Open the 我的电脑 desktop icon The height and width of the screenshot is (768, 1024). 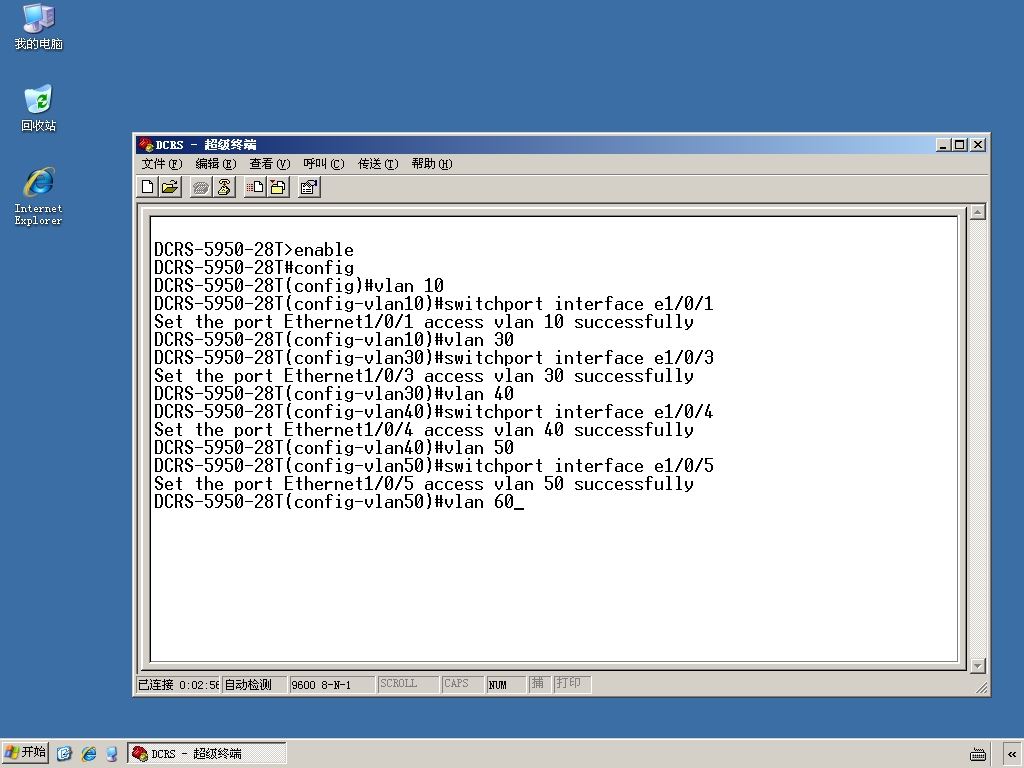(39, 26)
